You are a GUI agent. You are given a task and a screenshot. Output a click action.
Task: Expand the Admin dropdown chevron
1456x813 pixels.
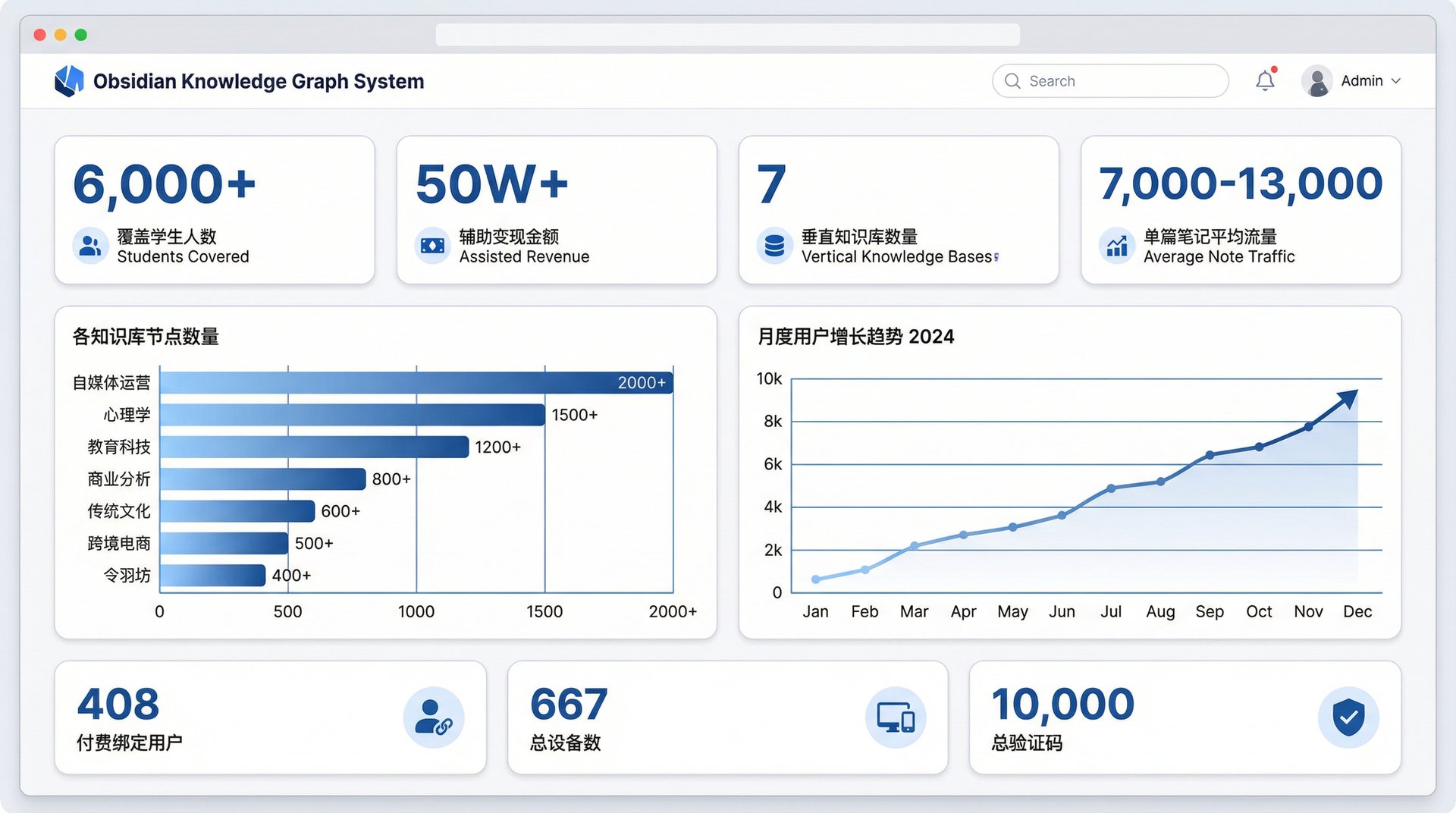(x=1396, y=81)
